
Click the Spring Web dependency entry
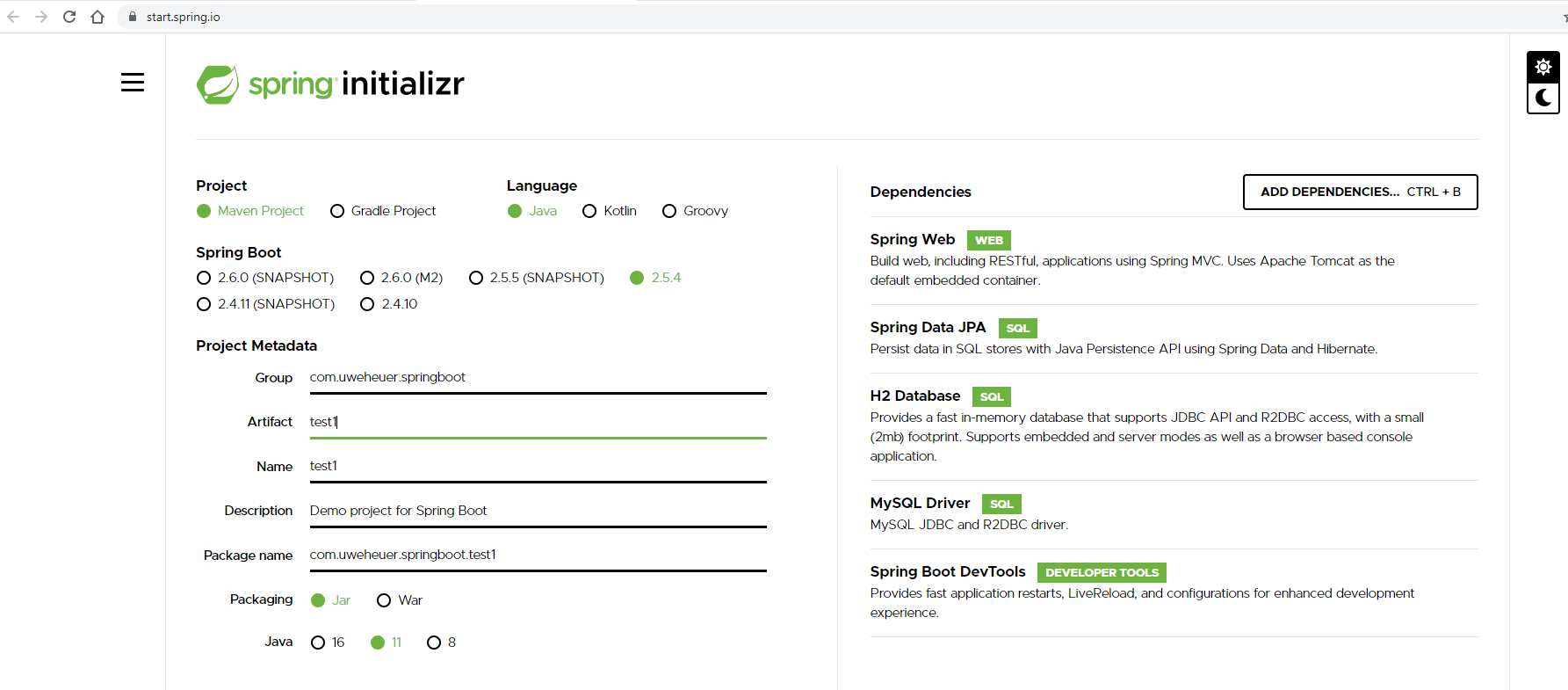point(912,240)
